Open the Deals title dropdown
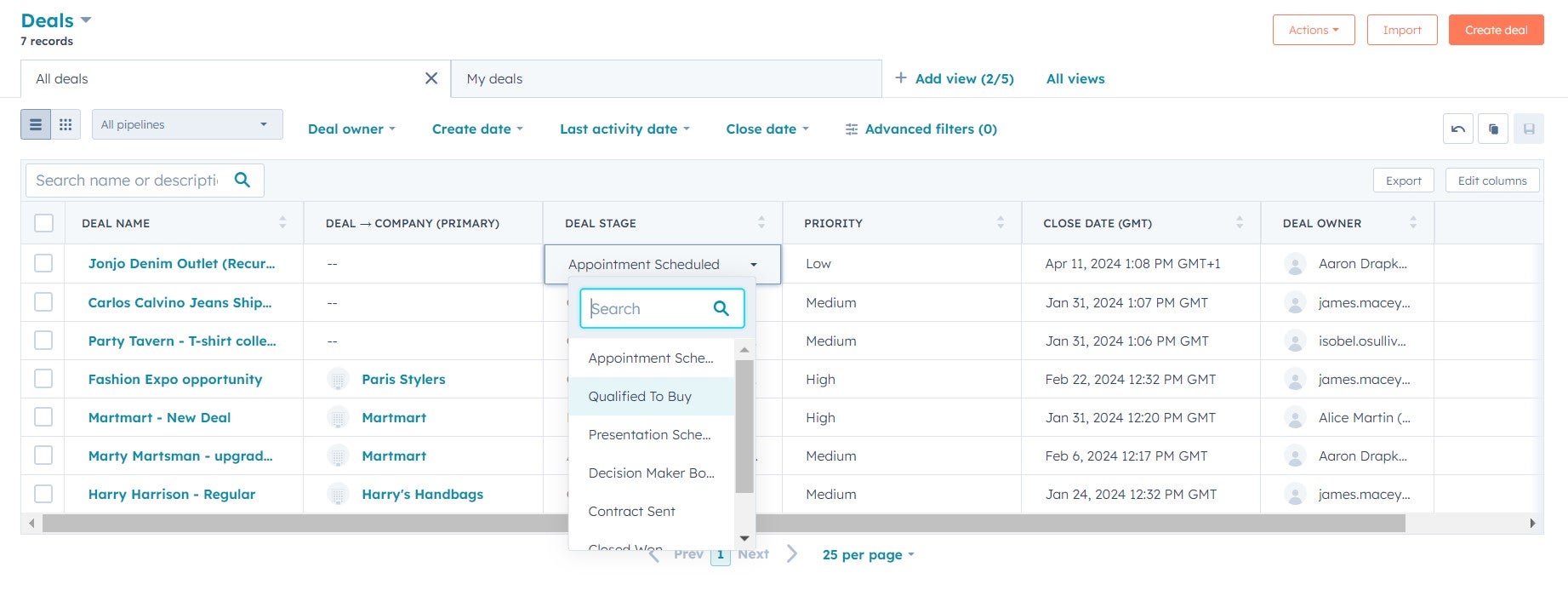Viewport: 1568px width, 596px height. coord(56,20)
